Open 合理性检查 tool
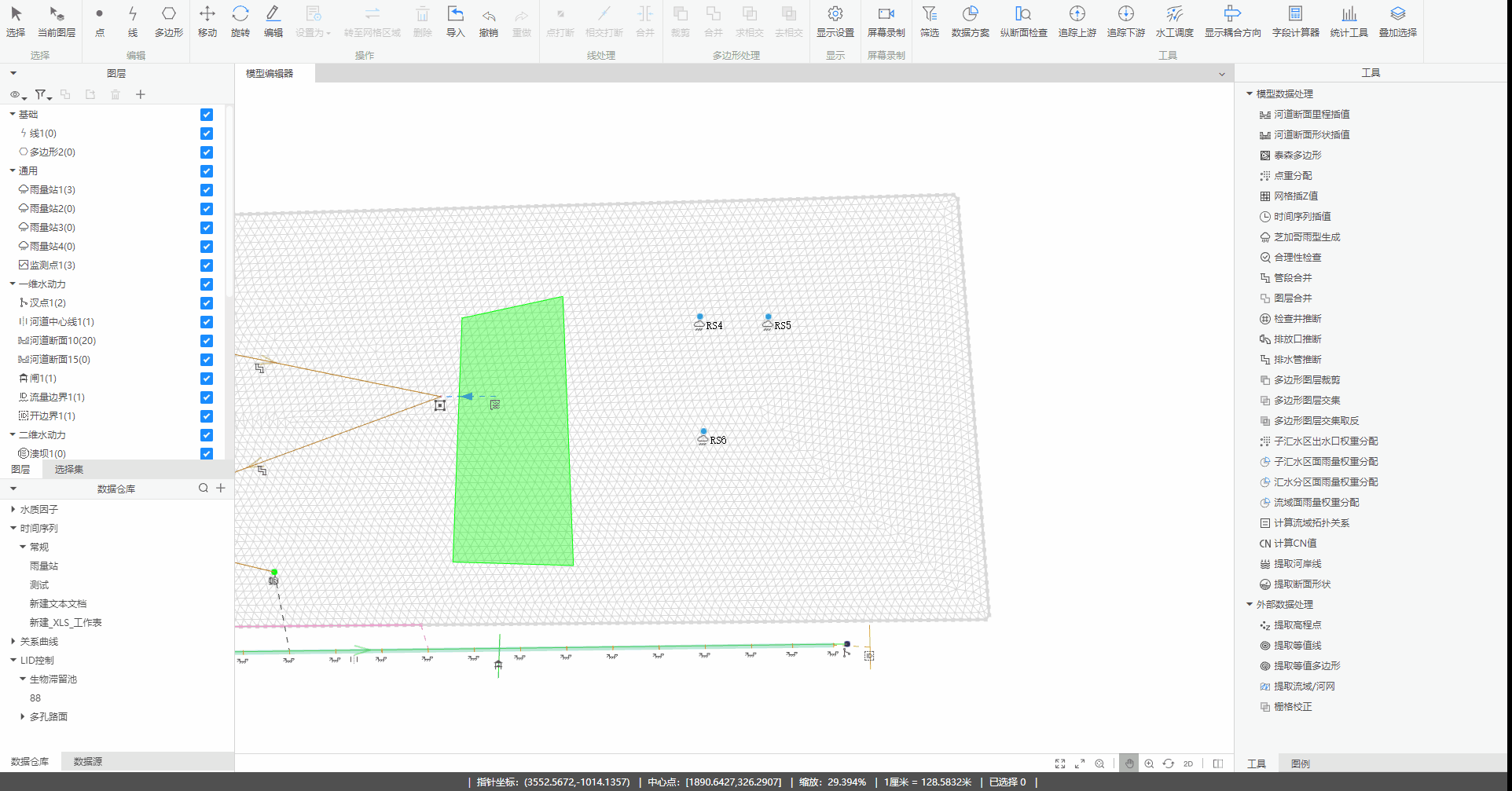This screenshot has width=1512, height=791. [1290, 258]
